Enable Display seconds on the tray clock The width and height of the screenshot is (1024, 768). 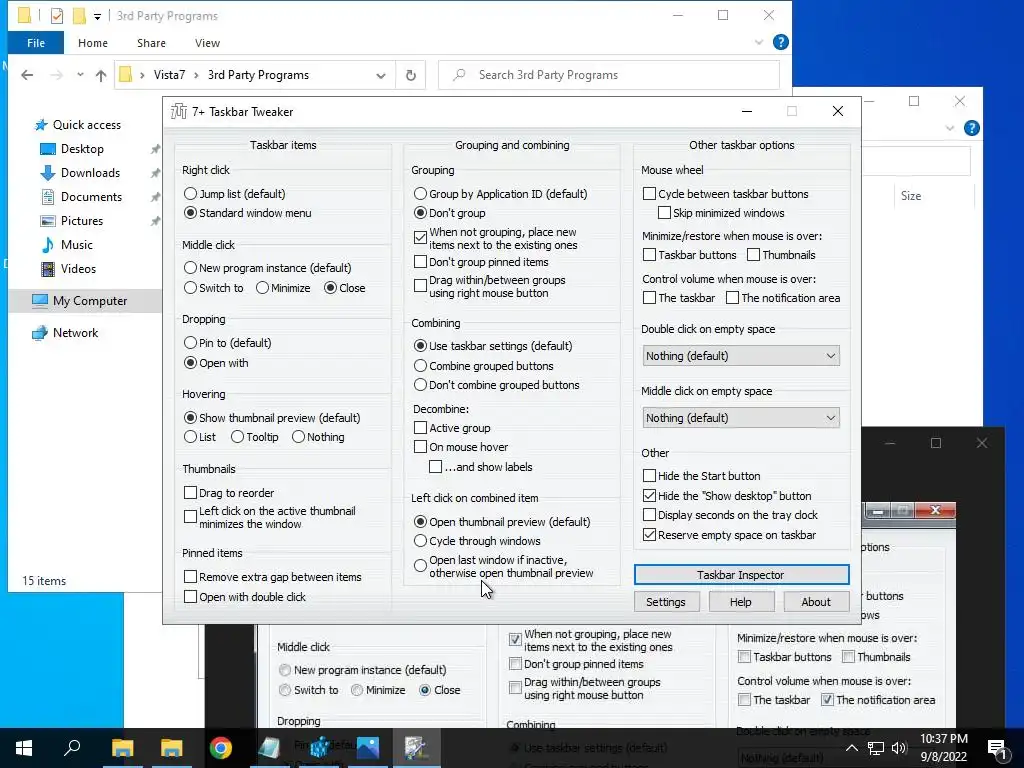[x=650, y=515]
